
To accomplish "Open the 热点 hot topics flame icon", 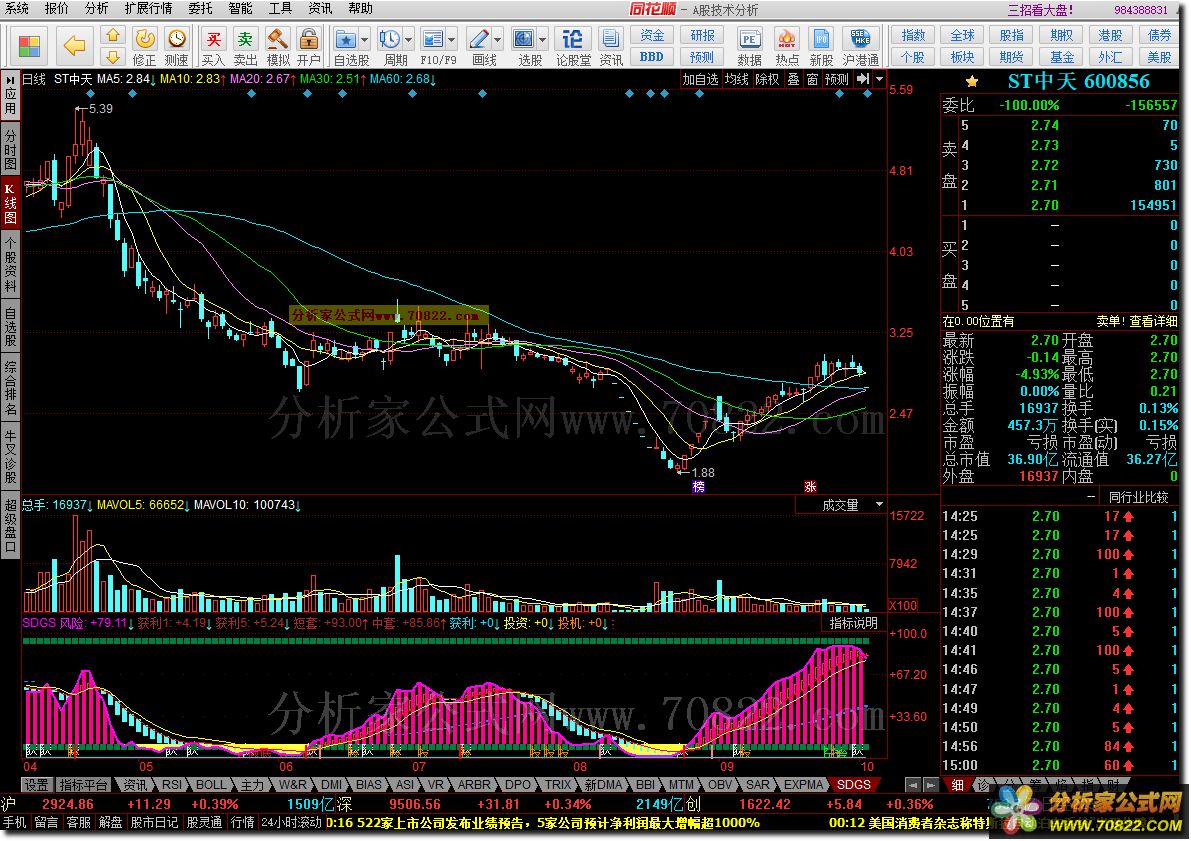I will [787, 46].
